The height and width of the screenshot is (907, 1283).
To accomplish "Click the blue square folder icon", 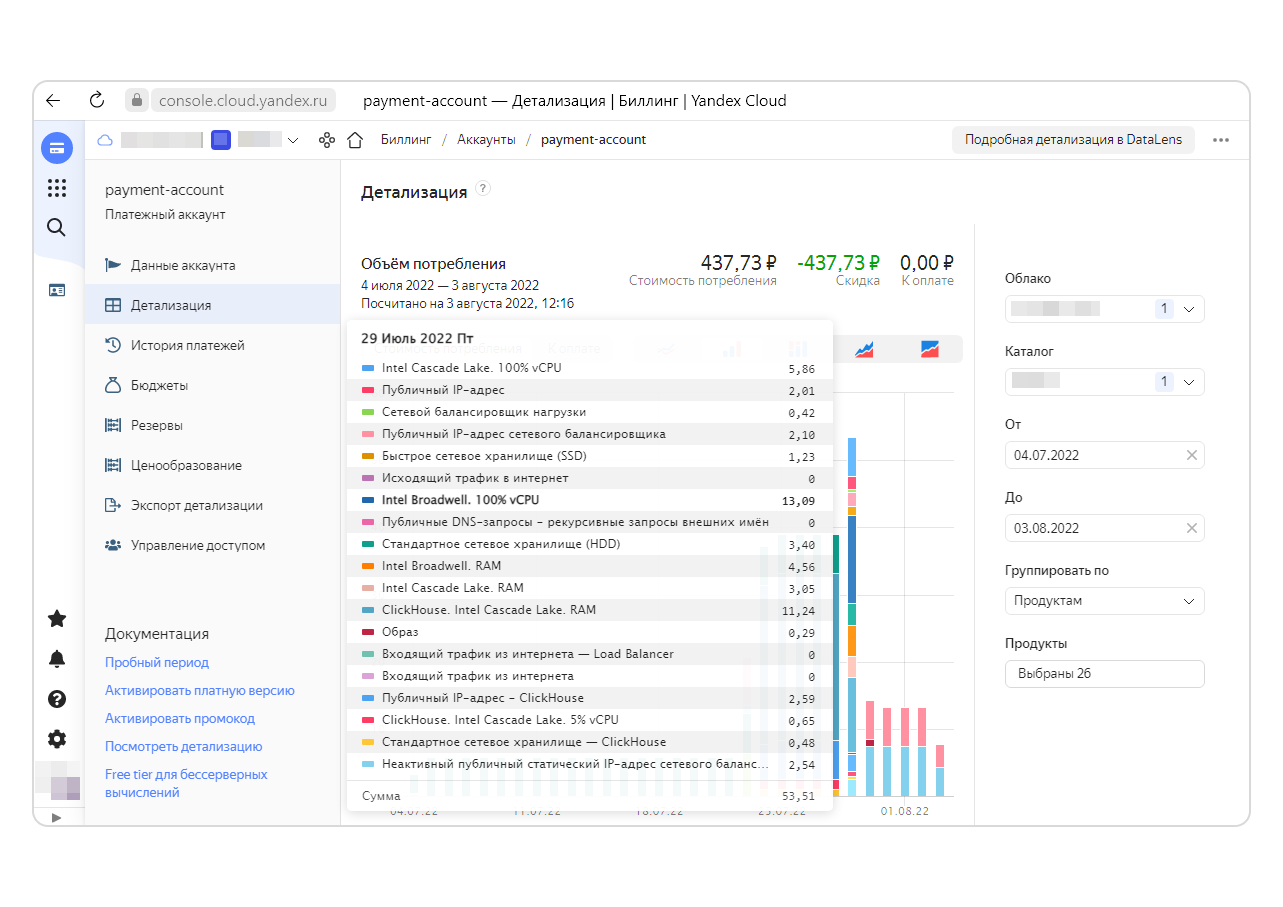I will coord(221,140).
